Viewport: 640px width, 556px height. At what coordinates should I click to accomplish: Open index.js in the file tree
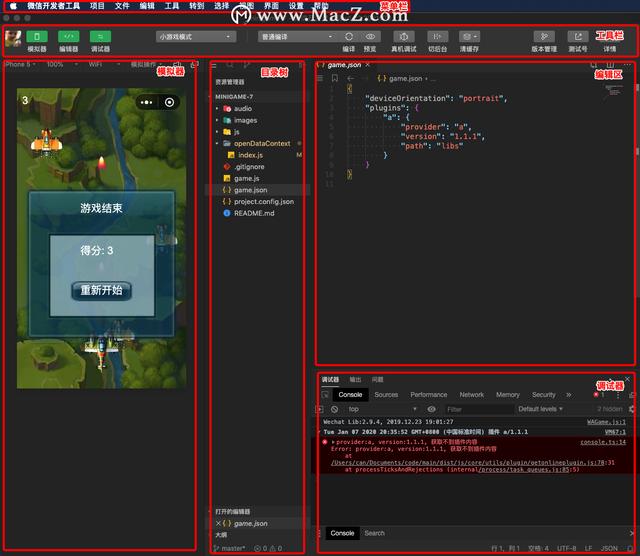(x=250, y=155)
